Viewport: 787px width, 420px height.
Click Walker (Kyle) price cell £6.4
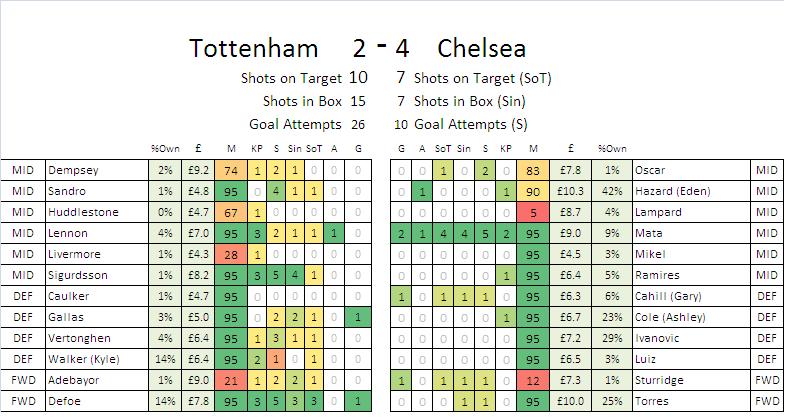(x=198, y=359)
